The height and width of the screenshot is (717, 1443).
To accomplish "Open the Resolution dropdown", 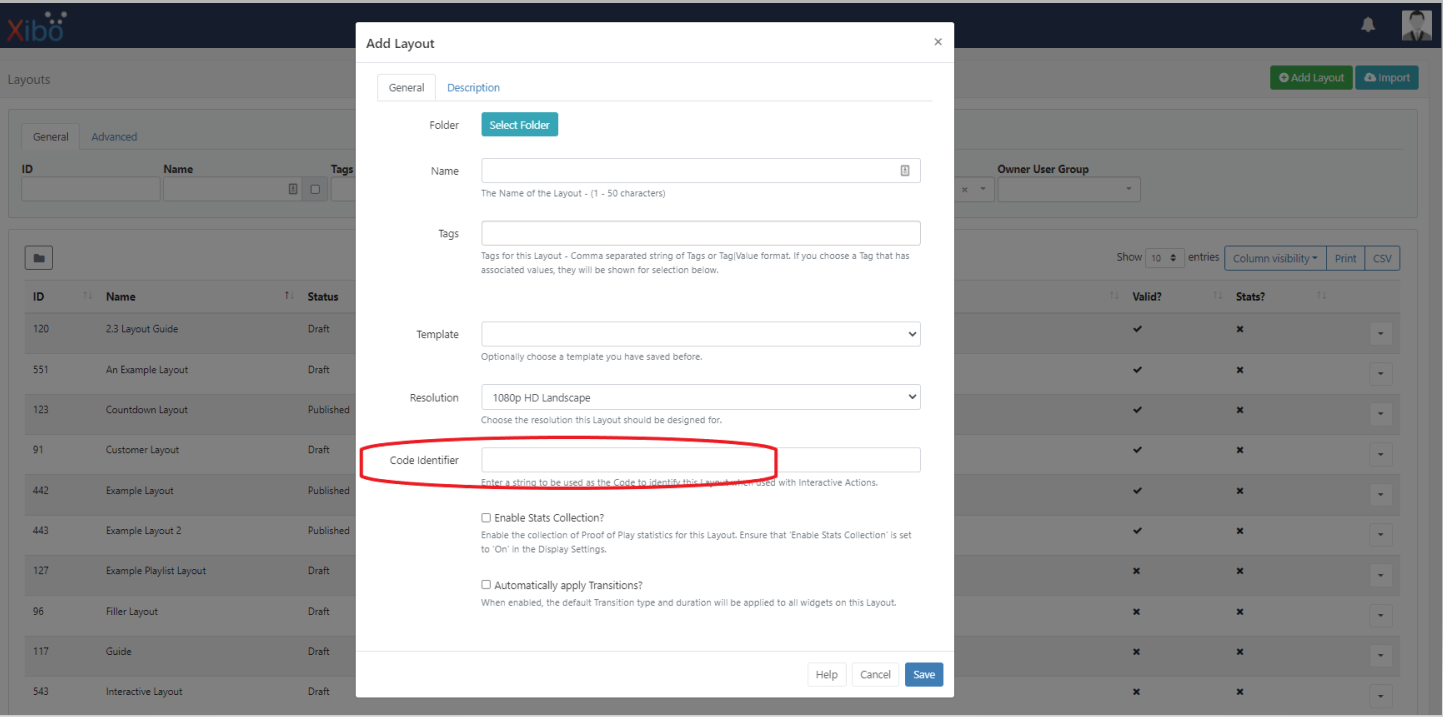I will 700,396.
